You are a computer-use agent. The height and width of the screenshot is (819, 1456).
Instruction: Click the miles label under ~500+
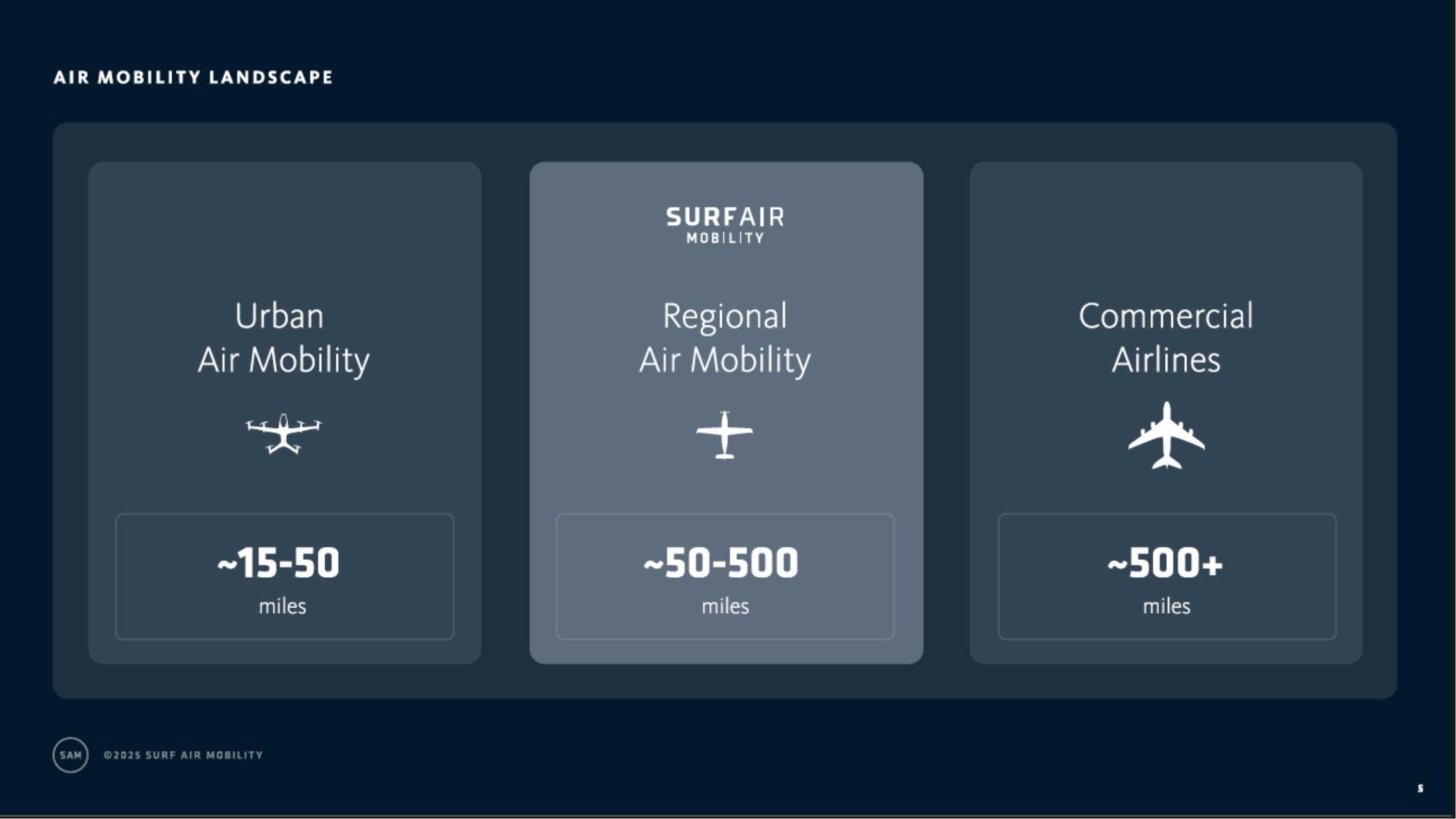pos(1166,606)
